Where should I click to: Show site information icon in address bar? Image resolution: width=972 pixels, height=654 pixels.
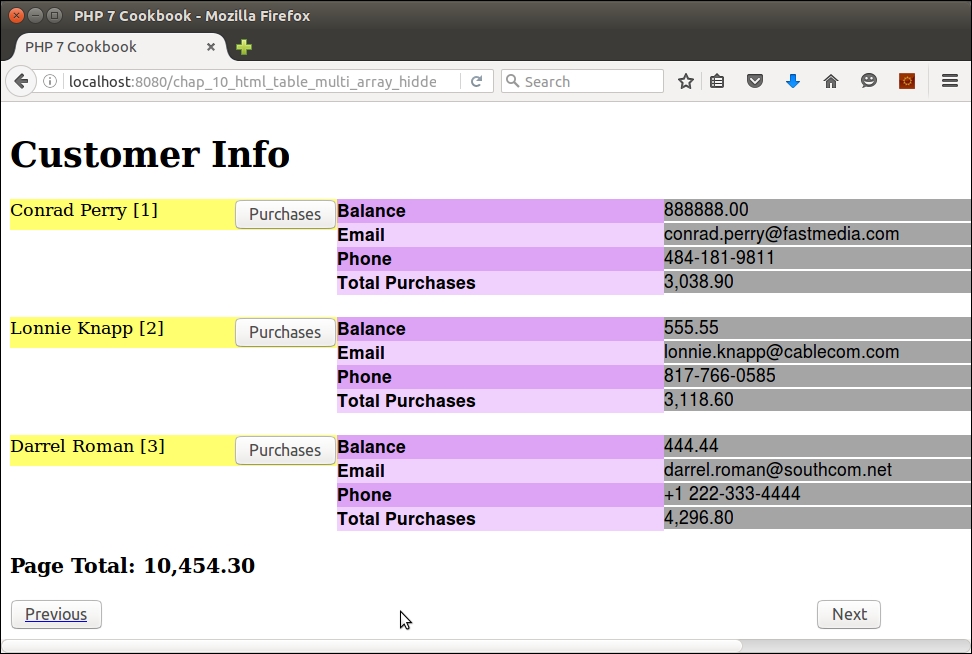coord(50,82)
